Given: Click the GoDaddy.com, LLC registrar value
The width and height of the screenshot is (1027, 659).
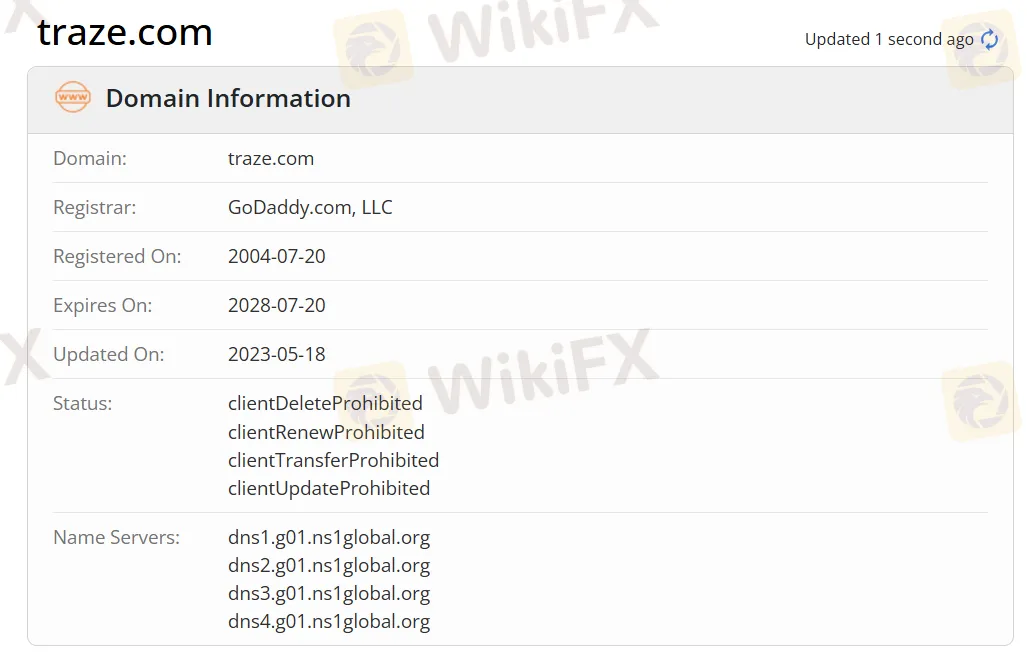Looking at the screenshot, I should click(310, 207).
